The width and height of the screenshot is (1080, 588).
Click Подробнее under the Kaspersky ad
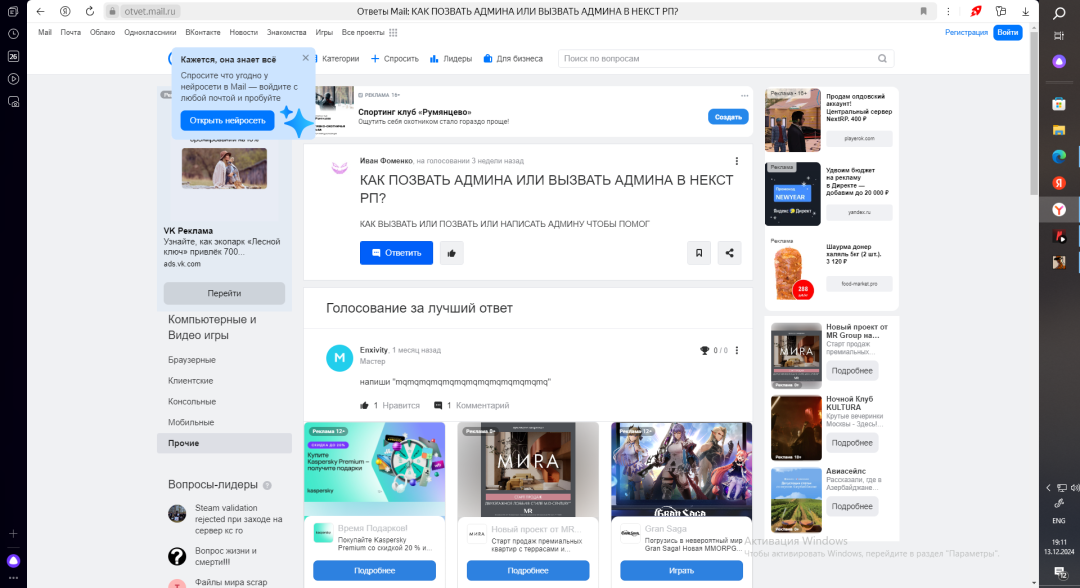click(375, 571)
